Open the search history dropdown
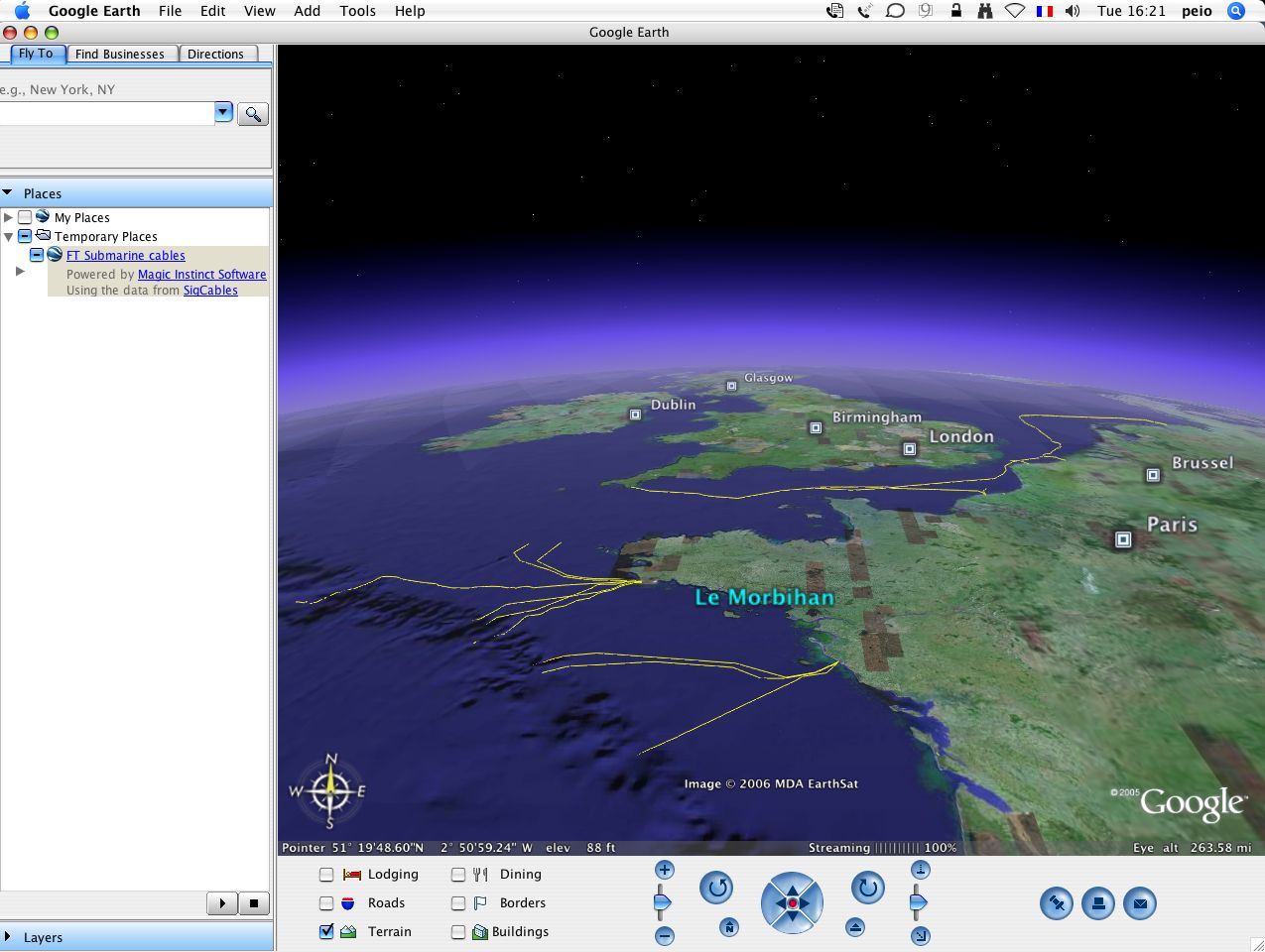 coord(222,112)
